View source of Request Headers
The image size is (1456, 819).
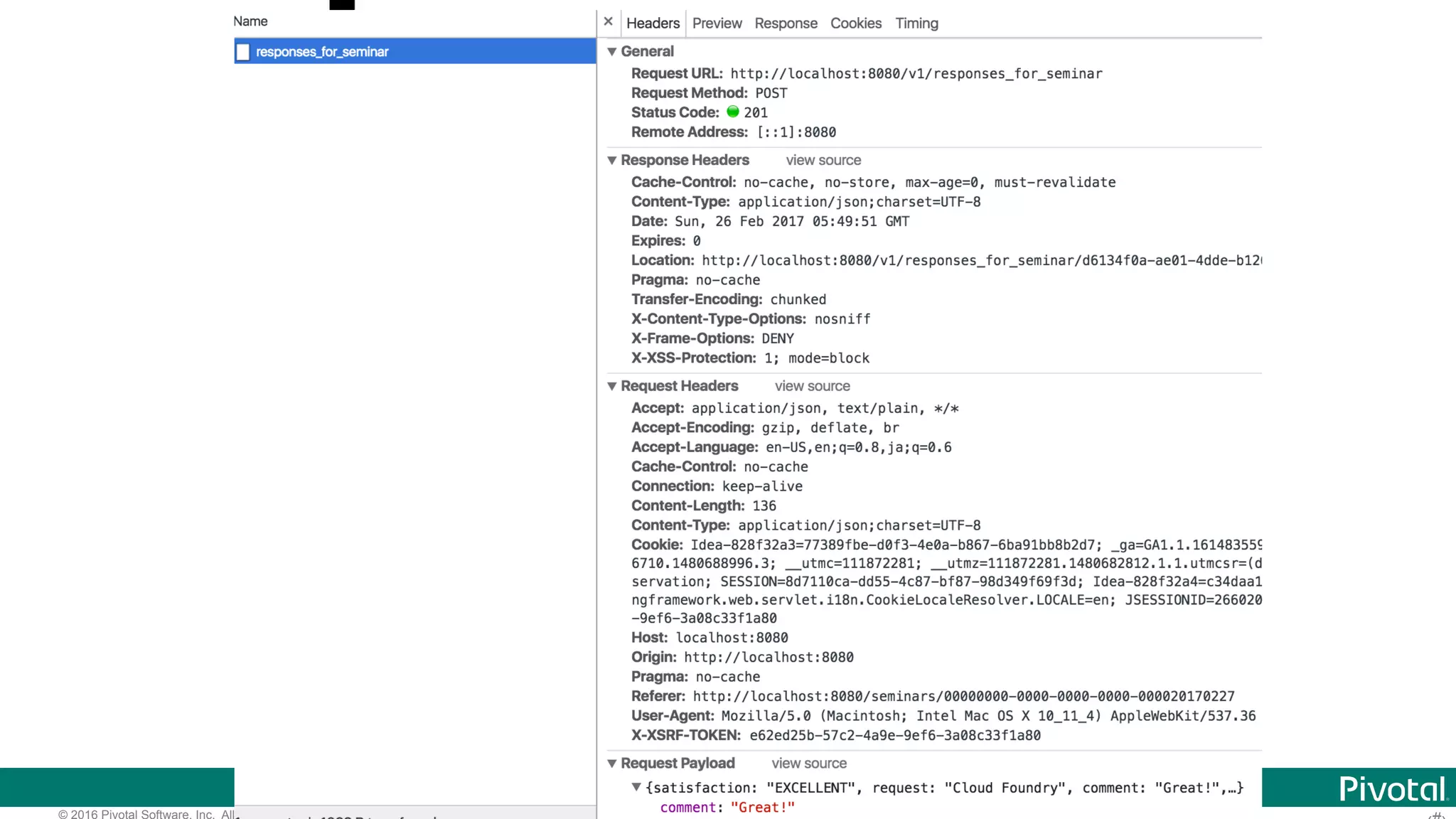click(812, 386)
